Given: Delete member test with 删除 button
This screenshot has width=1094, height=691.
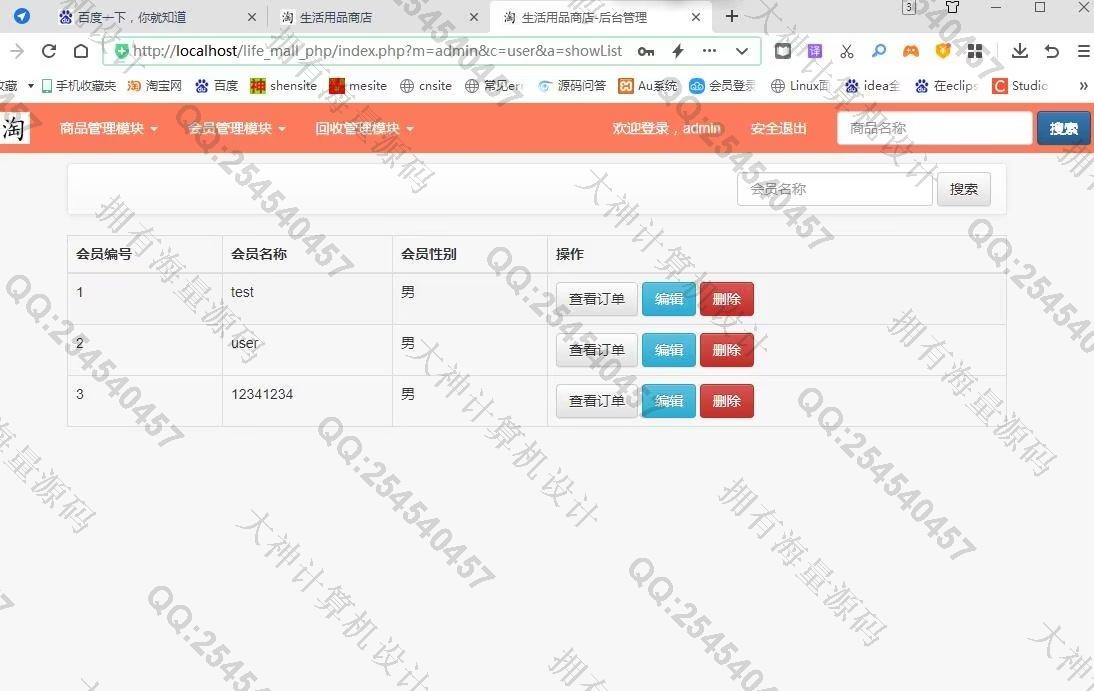Looking at the screenshot, I should coord(726,299).
